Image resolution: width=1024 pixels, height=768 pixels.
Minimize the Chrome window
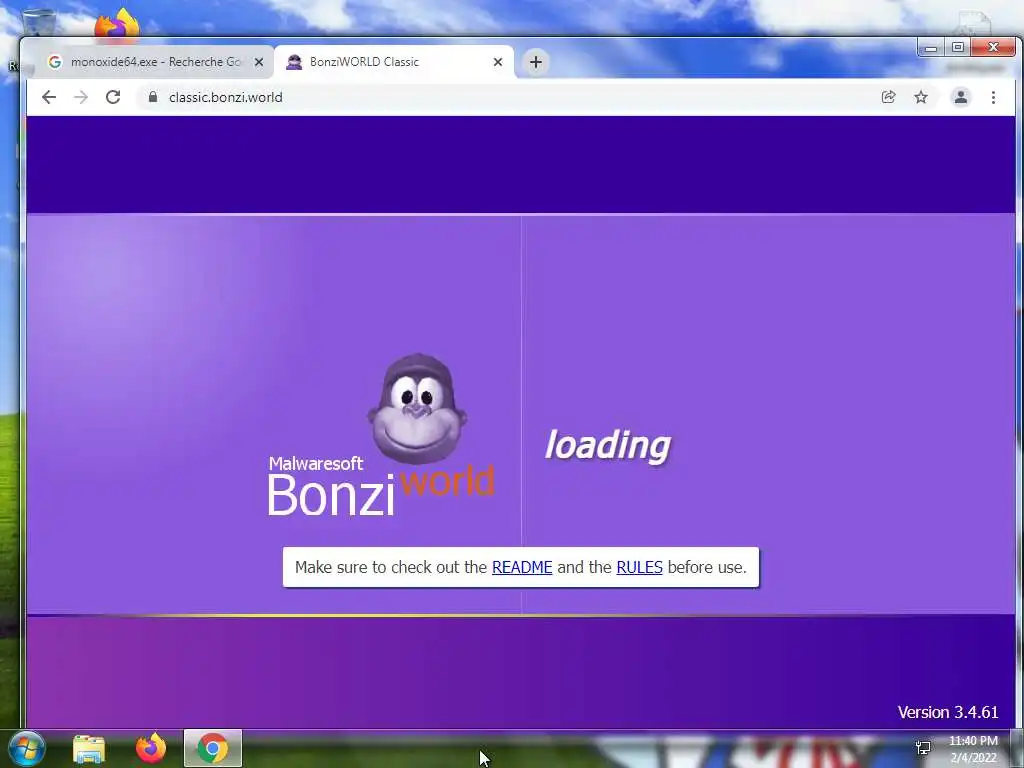click(931, 48)
